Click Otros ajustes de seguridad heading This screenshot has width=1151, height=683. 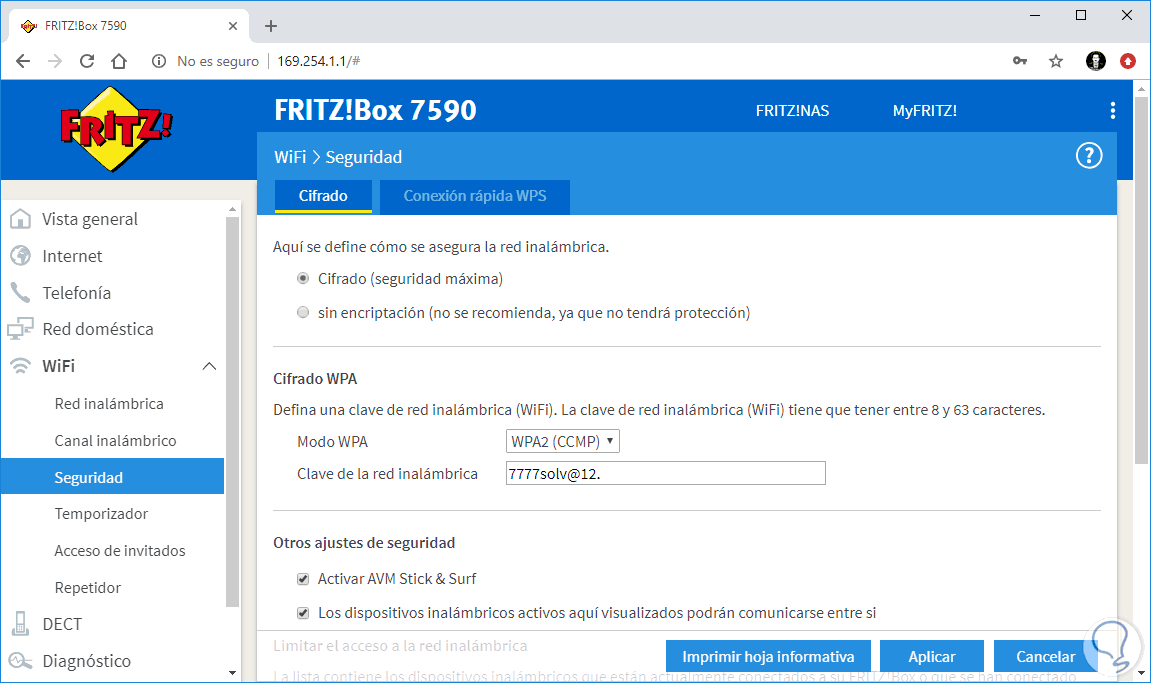coord(364,543)
